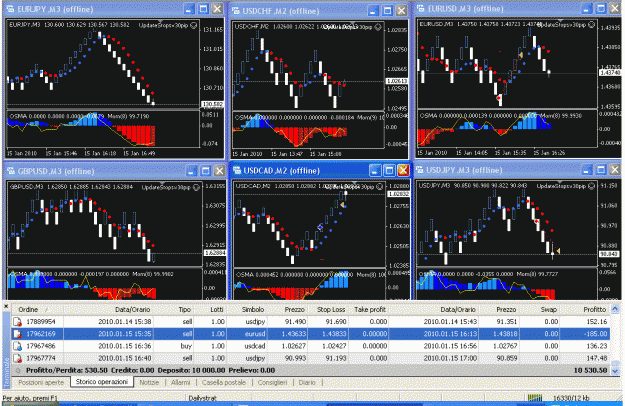Minimize the EURUSD,M3 chart window
The height and width of the screenshot is (406, 625).
[x=587, y=8]
